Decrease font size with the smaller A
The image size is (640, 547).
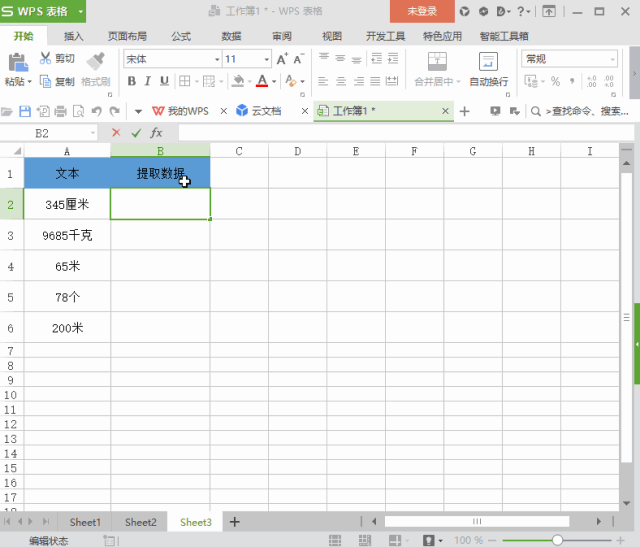click(x=299, y=59)
